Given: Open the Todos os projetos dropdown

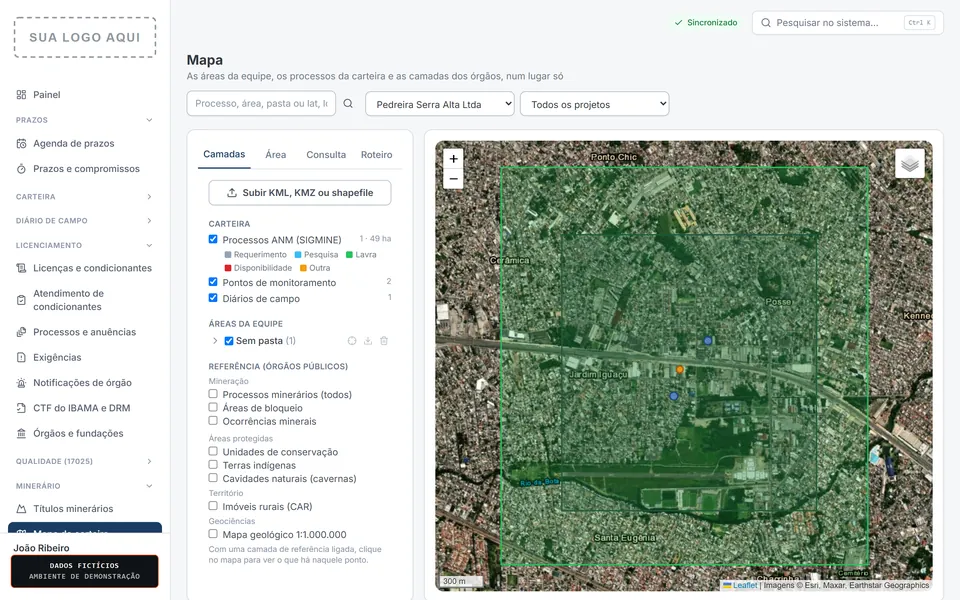Looking at the screenshot, I should click(594, 104).
